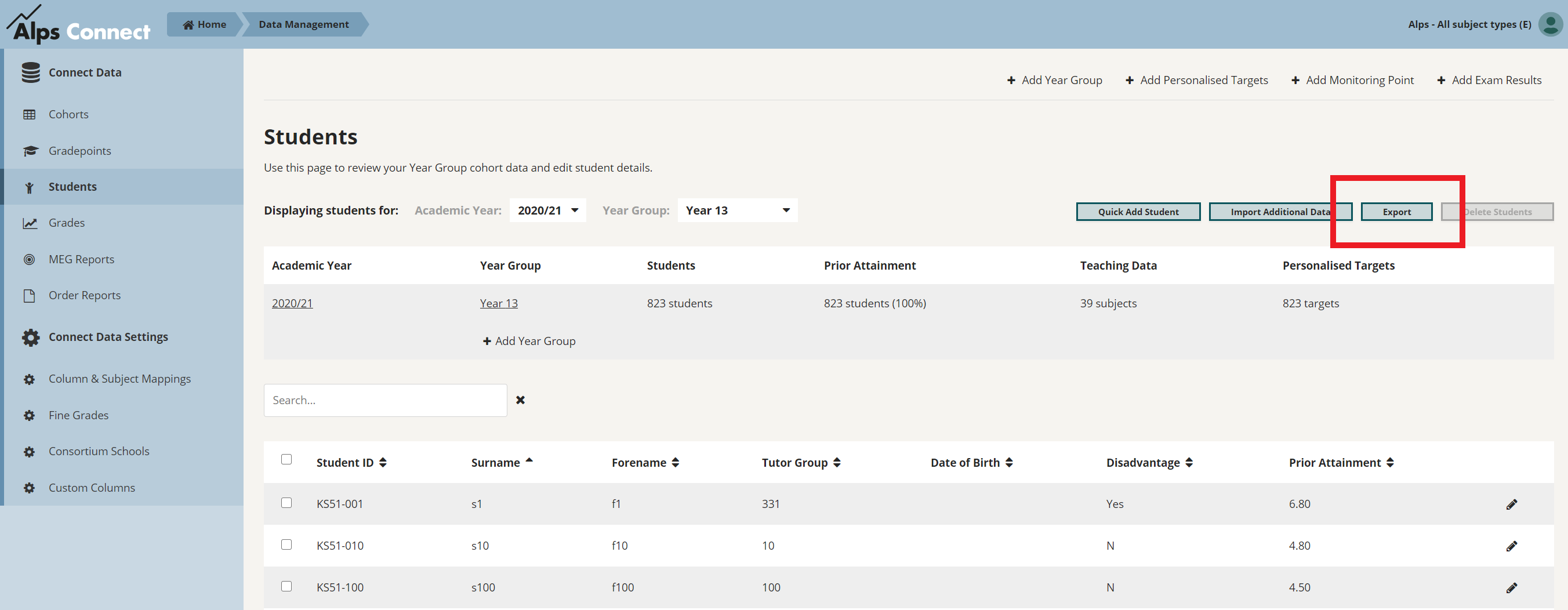Sort by Disadvantage arrows

1189,462
